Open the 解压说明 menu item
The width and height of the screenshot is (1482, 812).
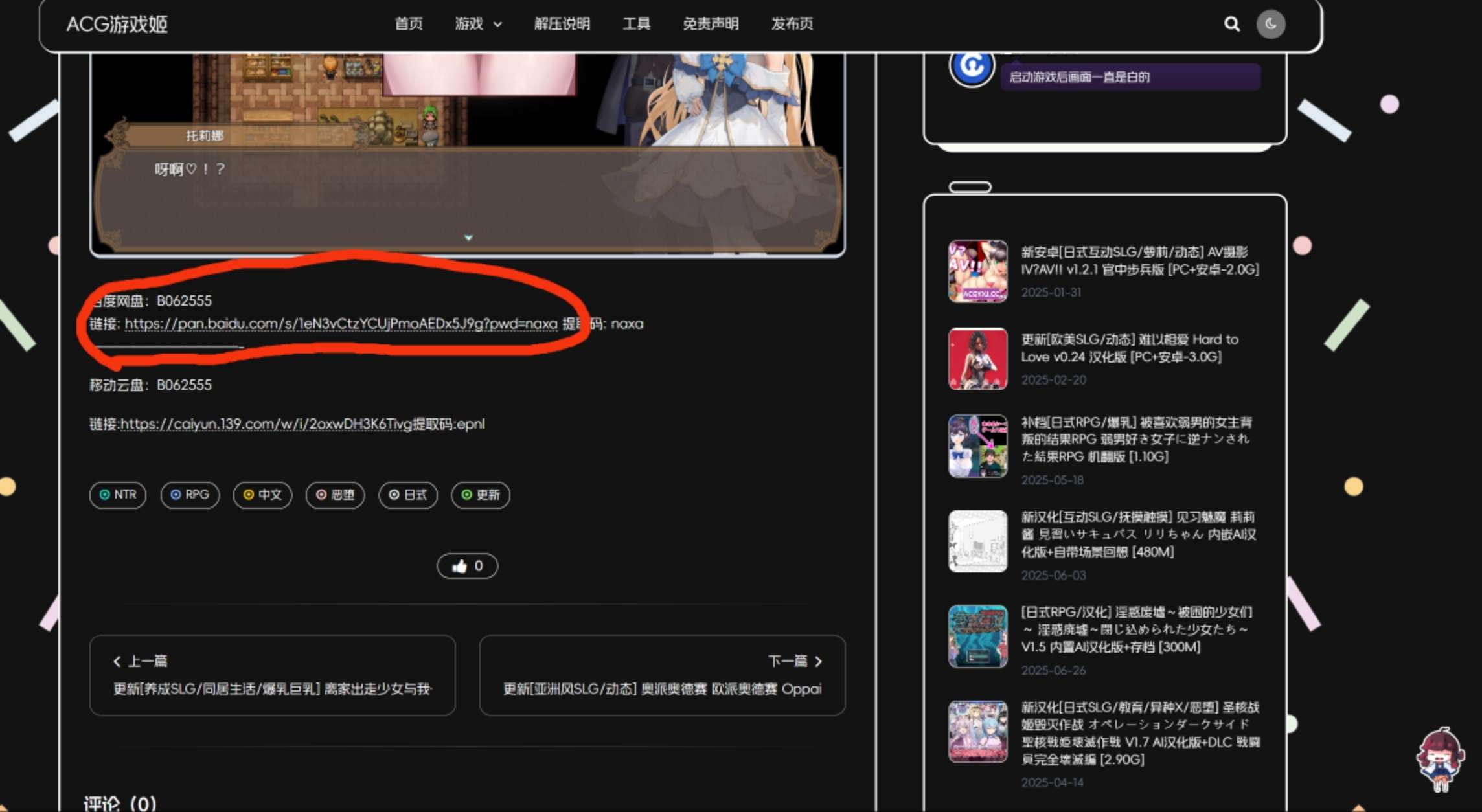coord(562,24)
